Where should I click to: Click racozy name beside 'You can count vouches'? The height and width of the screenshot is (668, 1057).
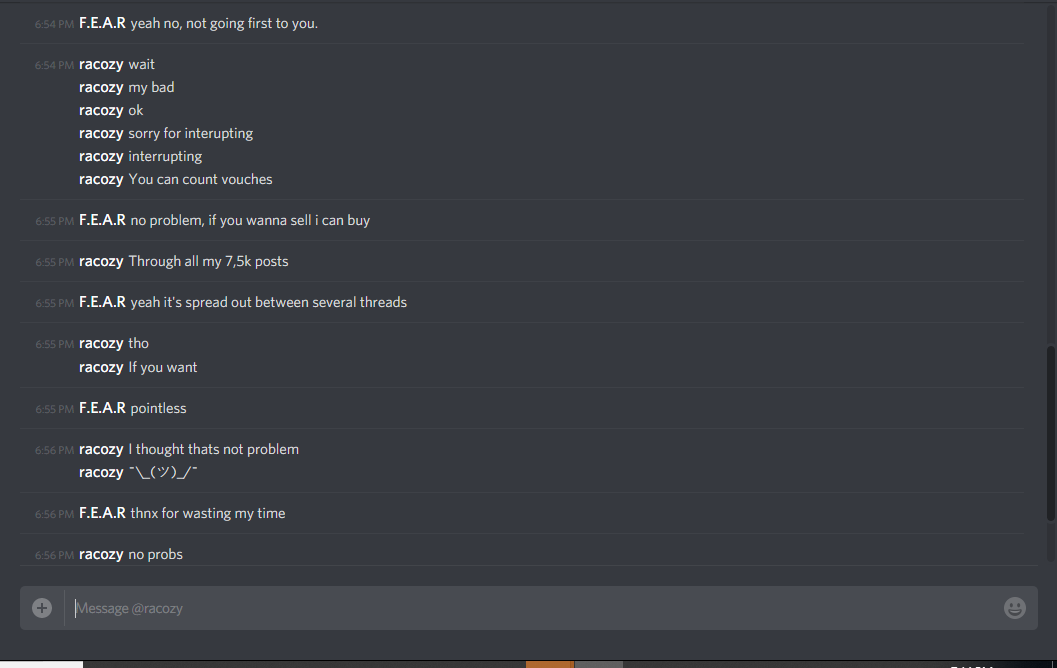[101, 179]
